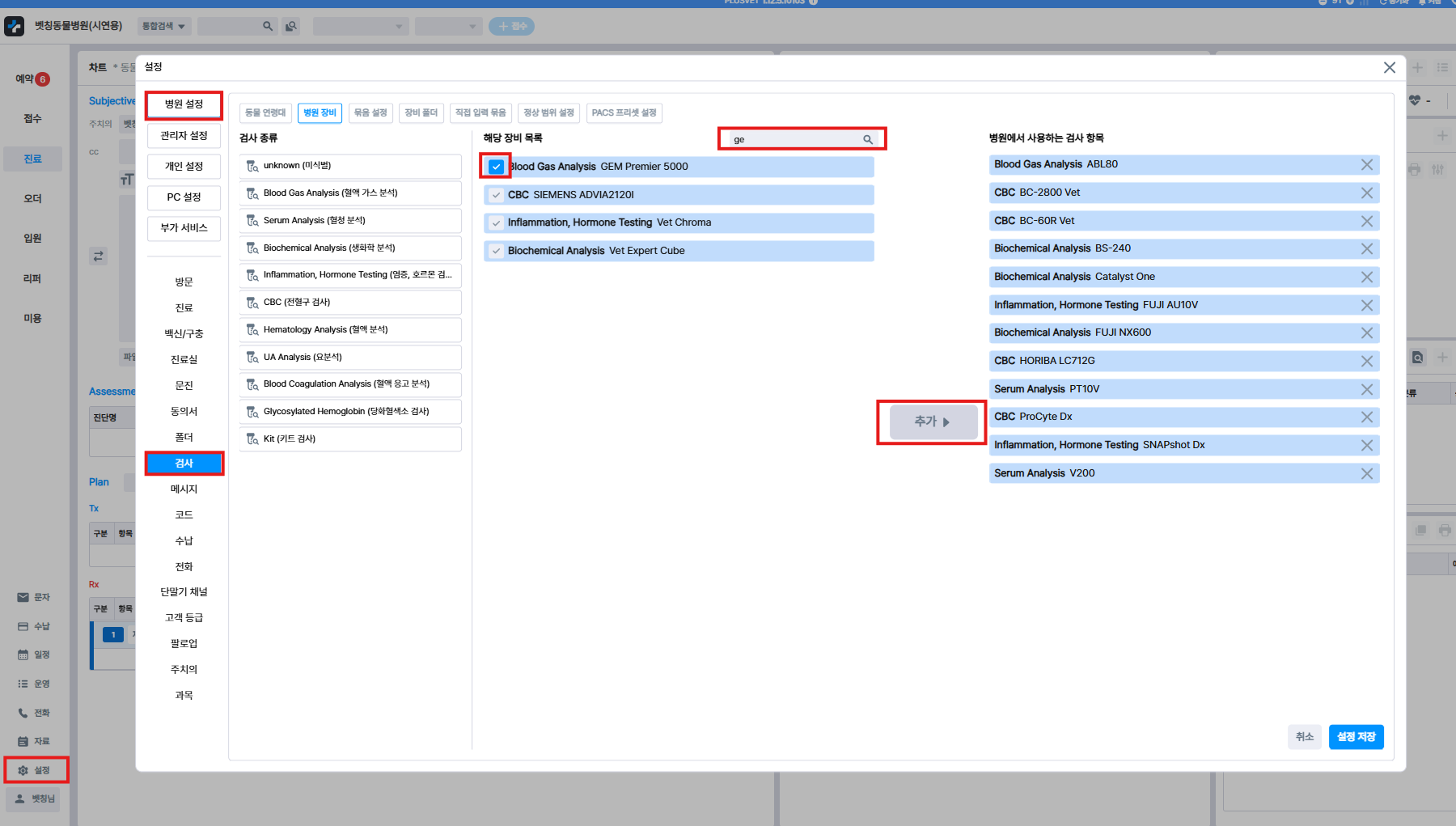Remove Serum Analysis PT10V item
The width and height of the screenshot is (1456, 826).
coord(1367,389)
